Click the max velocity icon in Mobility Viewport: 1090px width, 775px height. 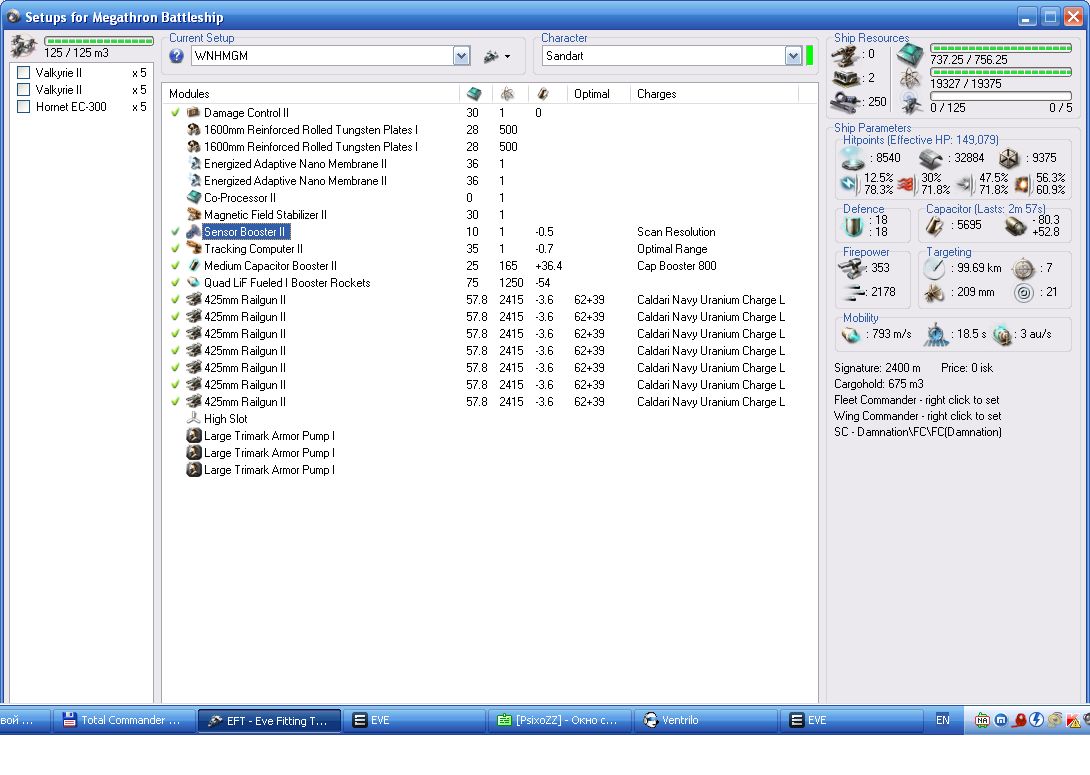(851, 335)
